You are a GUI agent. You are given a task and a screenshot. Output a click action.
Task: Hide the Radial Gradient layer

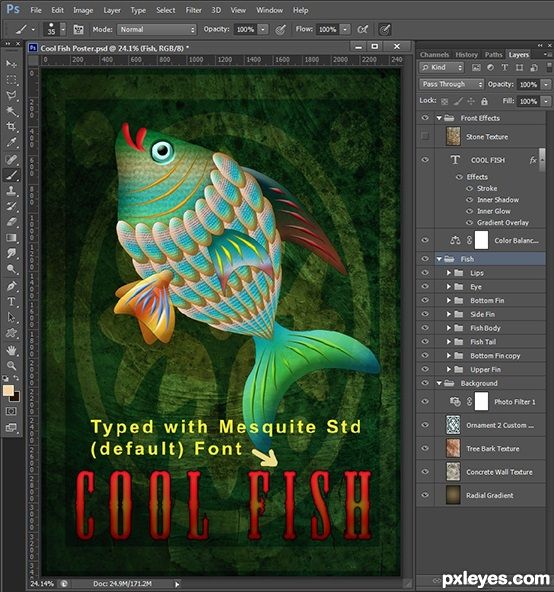(425, 495)
